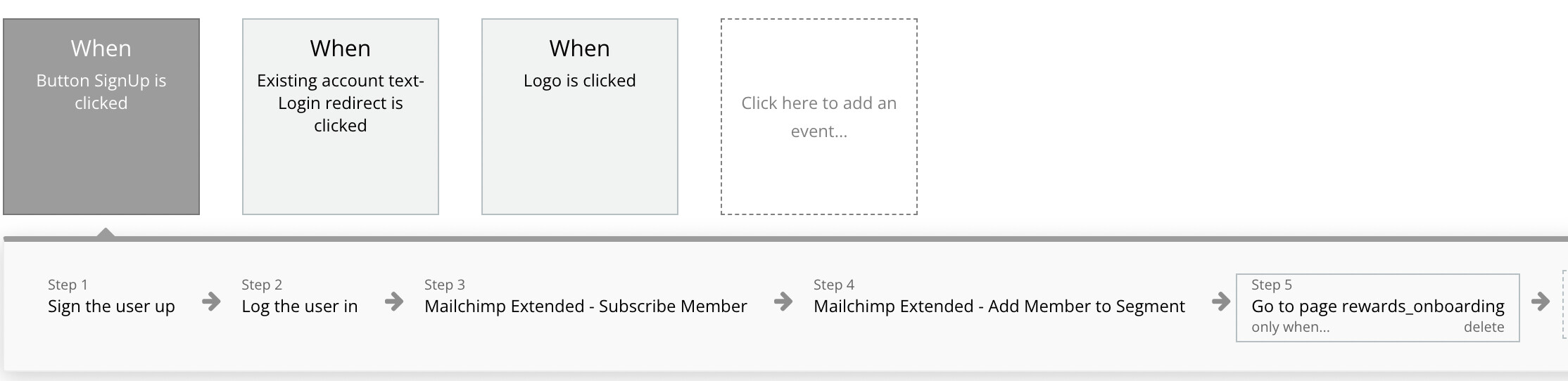
Task: Select the Button SignUp is clicked event
Action: click(x=101, y=117)
